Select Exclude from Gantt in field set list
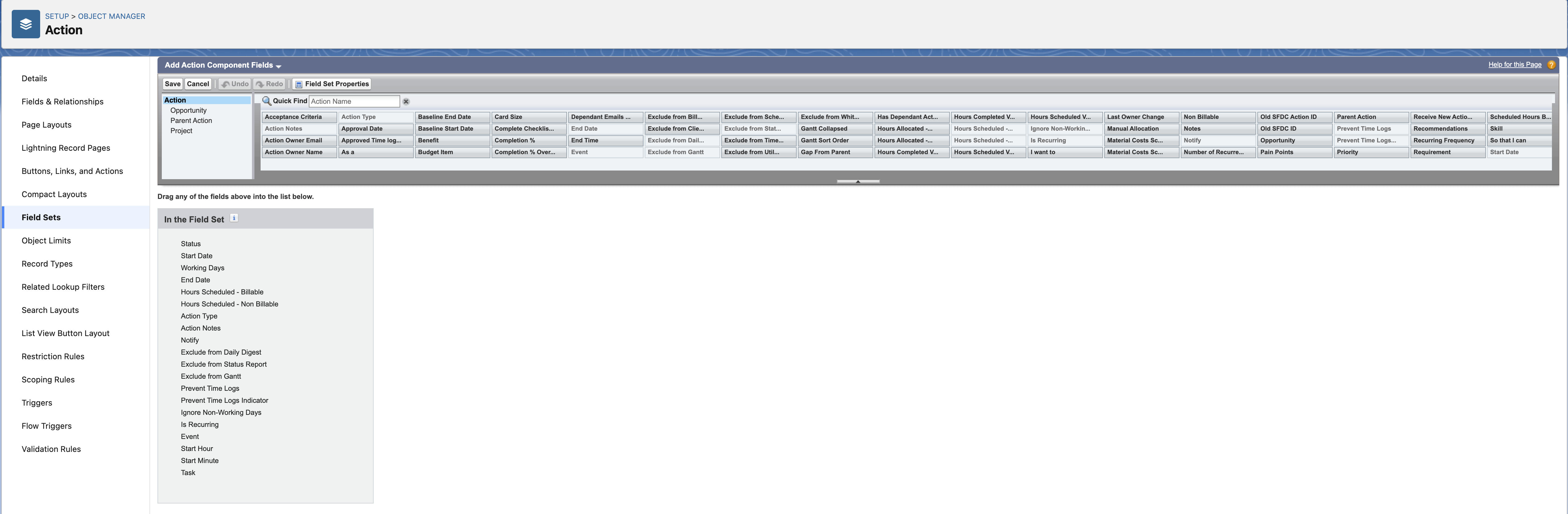1568x514 pixels. tap(211, 376)
